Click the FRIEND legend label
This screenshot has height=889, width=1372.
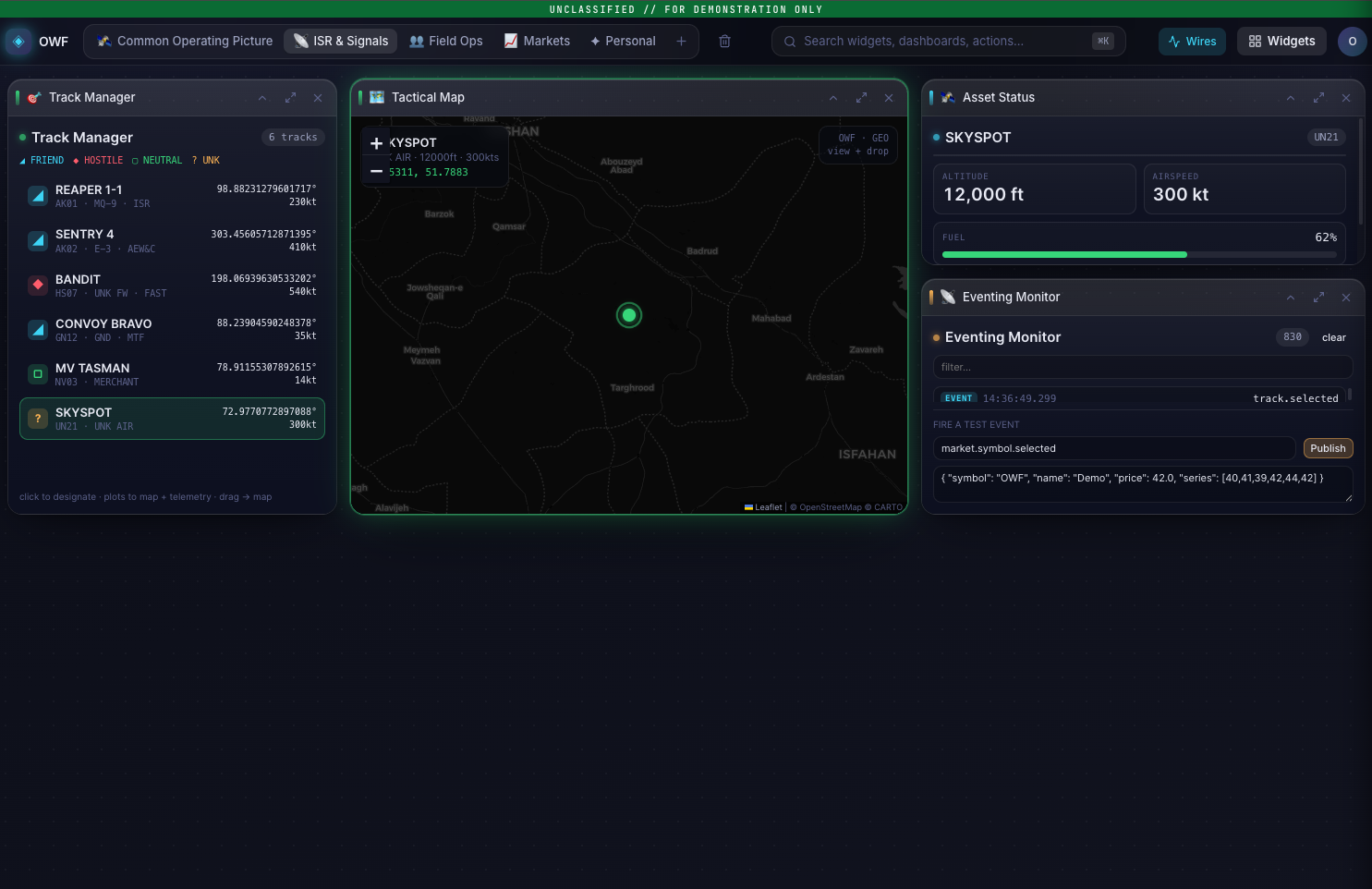tap(42, 161)
